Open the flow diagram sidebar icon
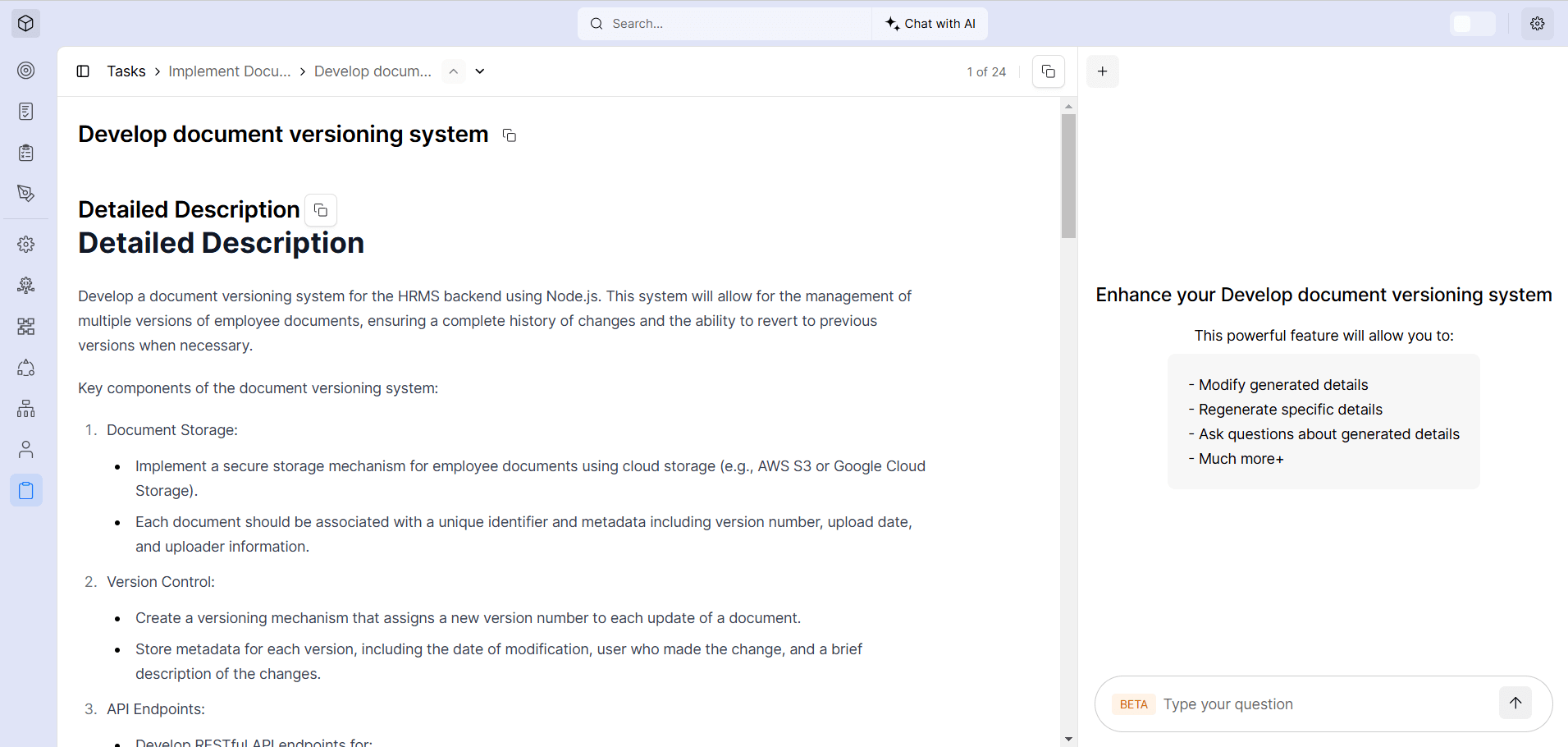The height and width of the screenshot is (747, 1568). (26, 327)
